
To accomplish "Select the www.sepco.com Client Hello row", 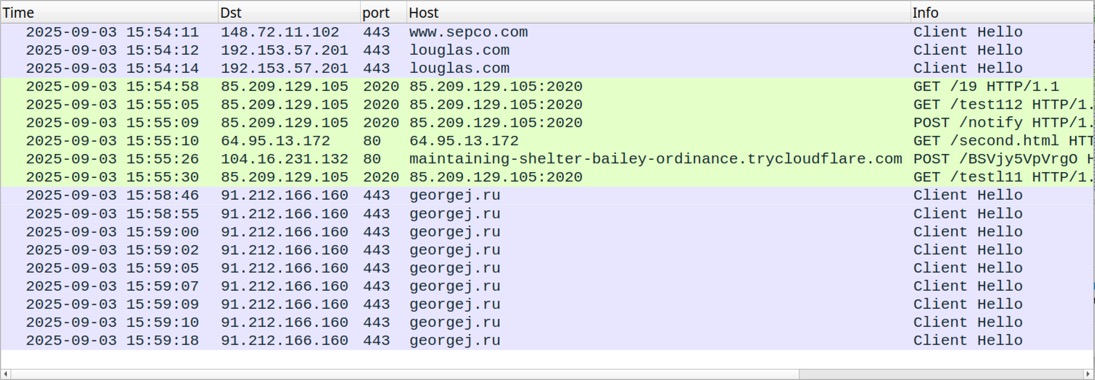I will (548, 32).
